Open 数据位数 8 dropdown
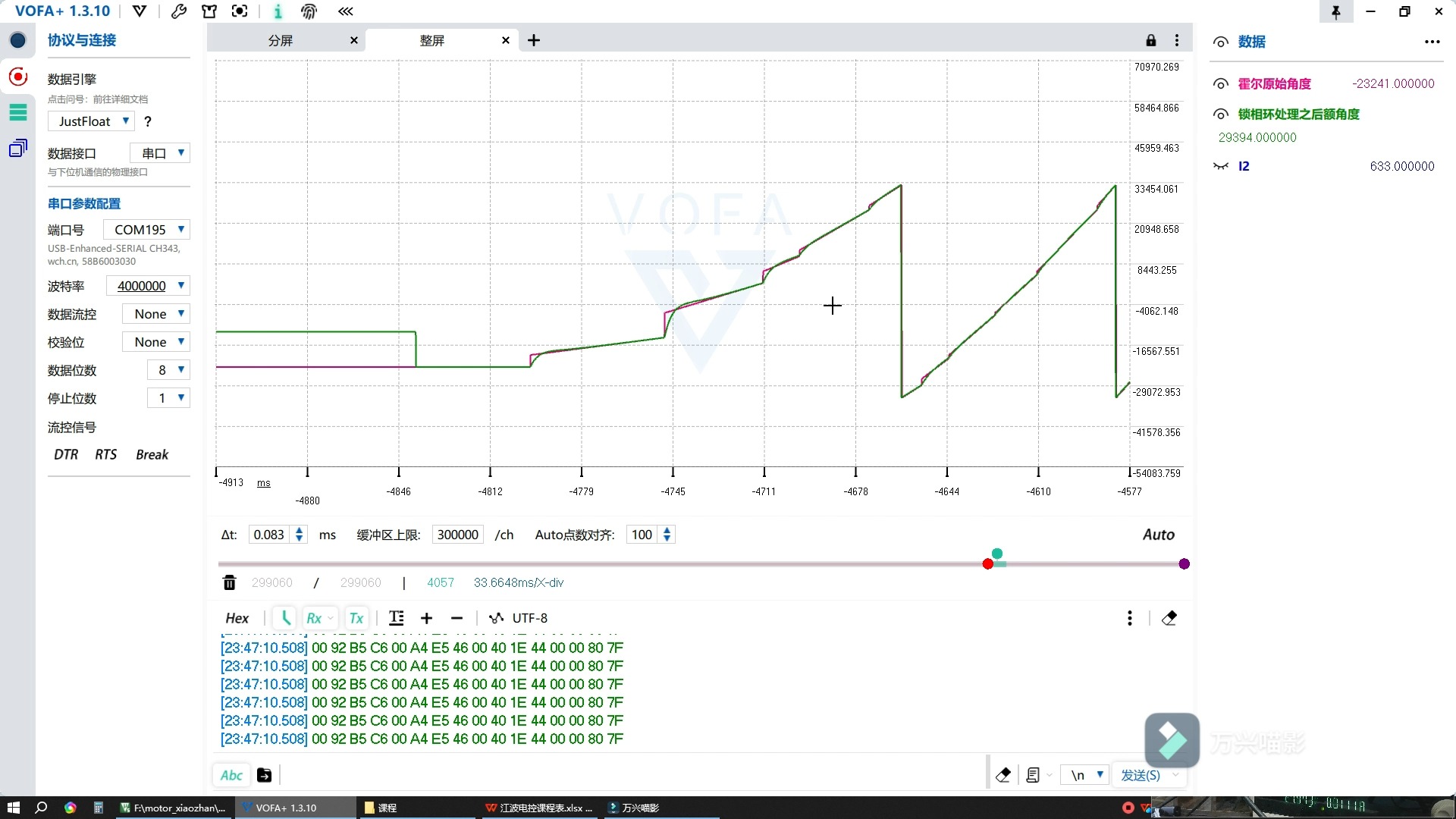The image size is (1456, 819). point(168,370)
